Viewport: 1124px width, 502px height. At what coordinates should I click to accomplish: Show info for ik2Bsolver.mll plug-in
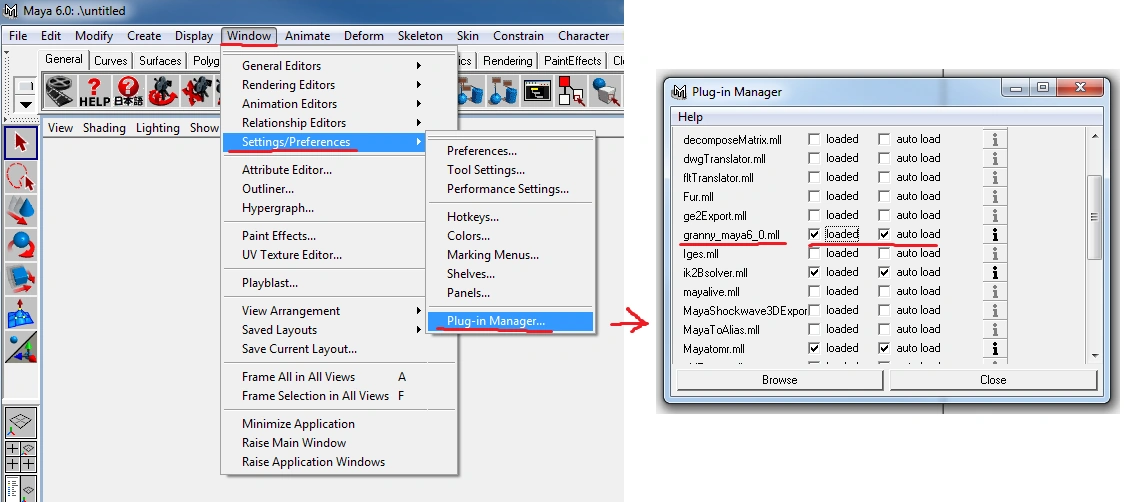[994, 273]
